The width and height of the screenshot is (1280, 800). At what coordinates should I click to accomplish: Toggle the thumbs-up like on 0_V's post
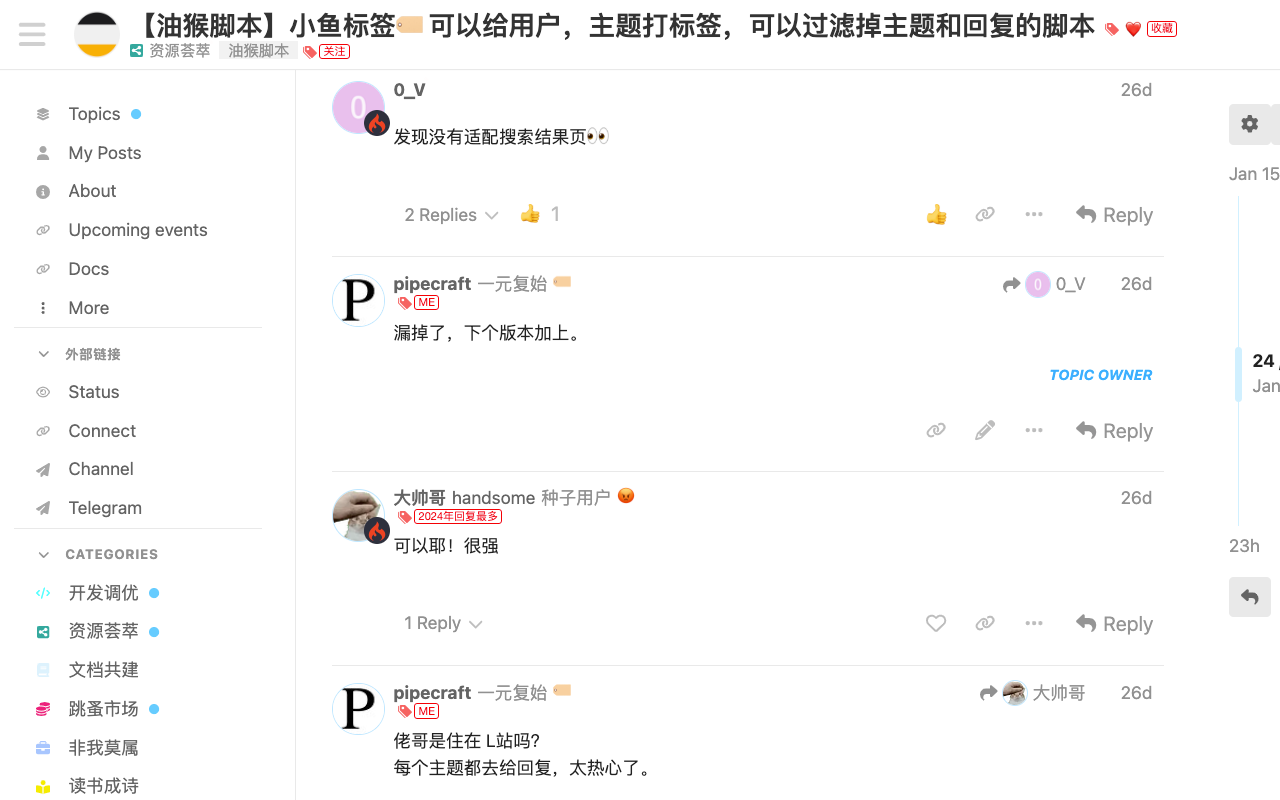click(936, 214)
